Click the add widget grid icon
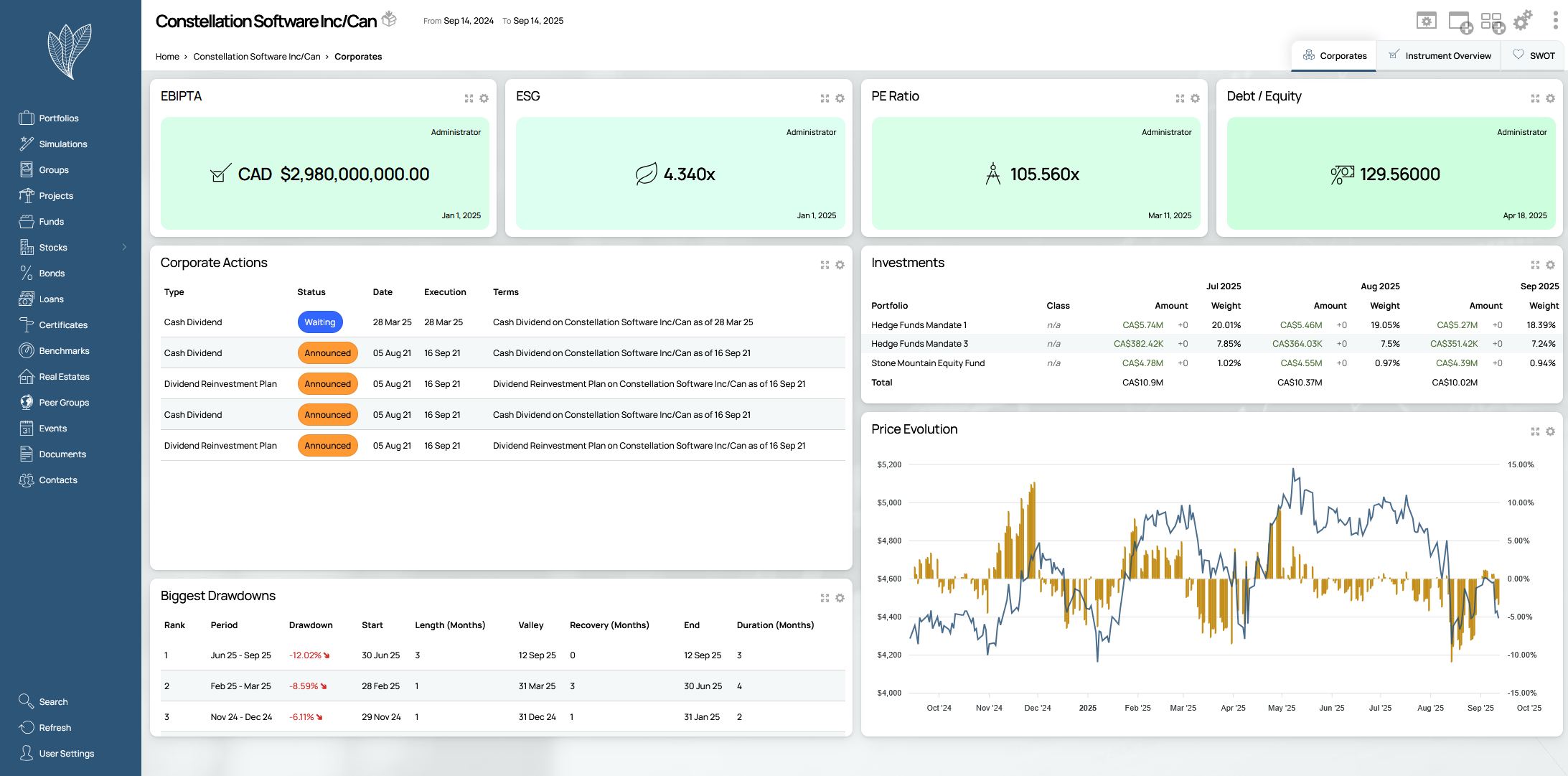The image size is (1568, 776). tap(1492, 22)
